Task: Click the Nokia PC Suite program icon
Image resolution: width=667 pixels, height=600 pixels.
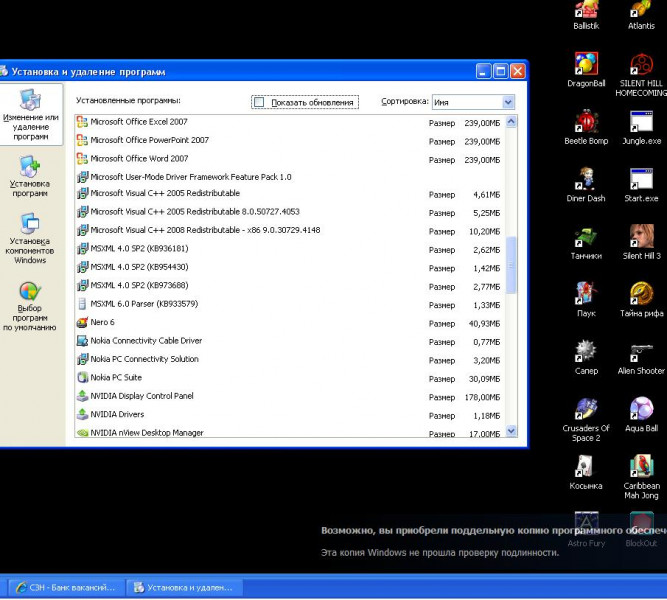Action: point(82,377)
